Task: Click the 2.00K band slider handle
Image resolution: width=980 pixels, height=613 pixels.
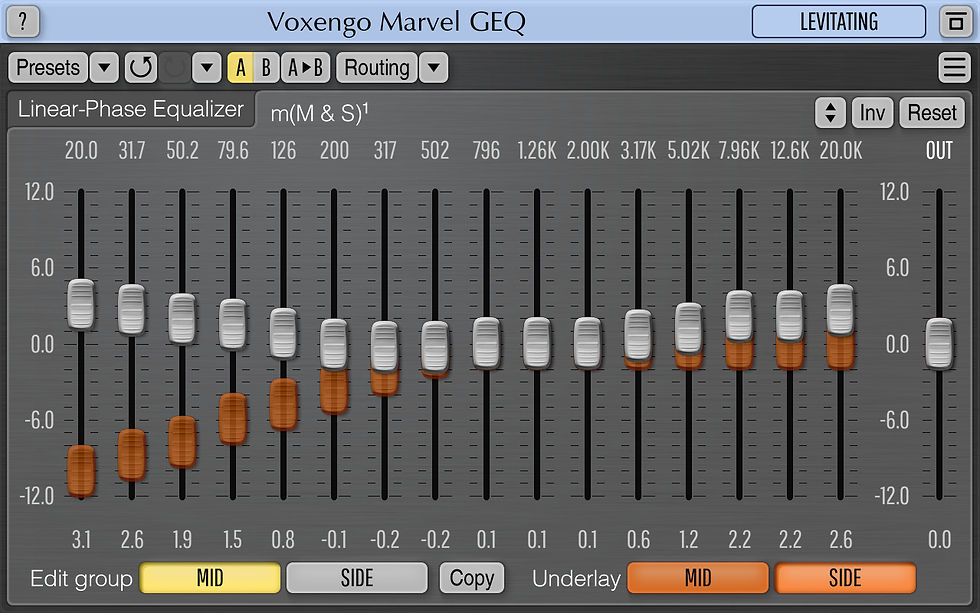Action: pos(588,342)
